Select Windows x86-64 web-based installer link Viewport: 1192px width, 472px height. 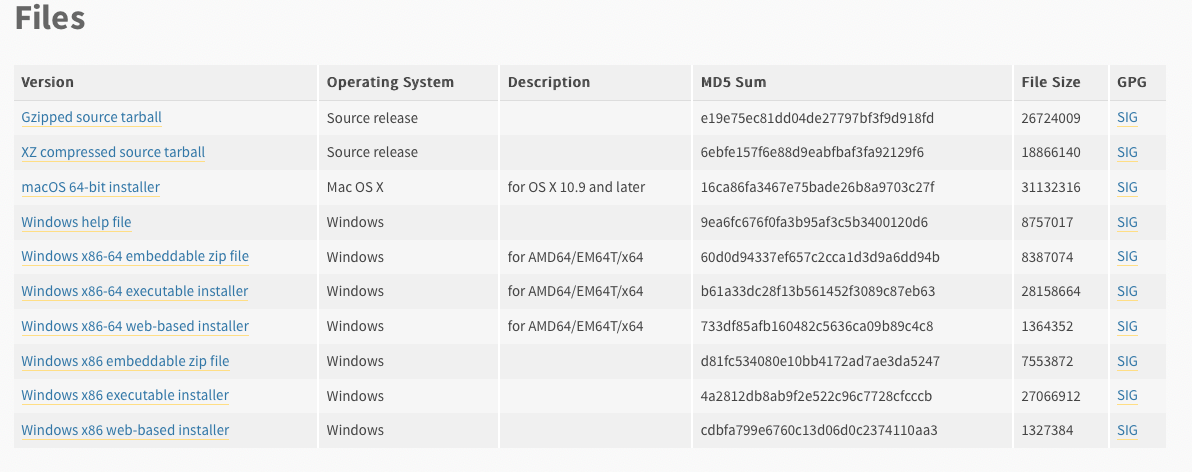coord(135,326)
